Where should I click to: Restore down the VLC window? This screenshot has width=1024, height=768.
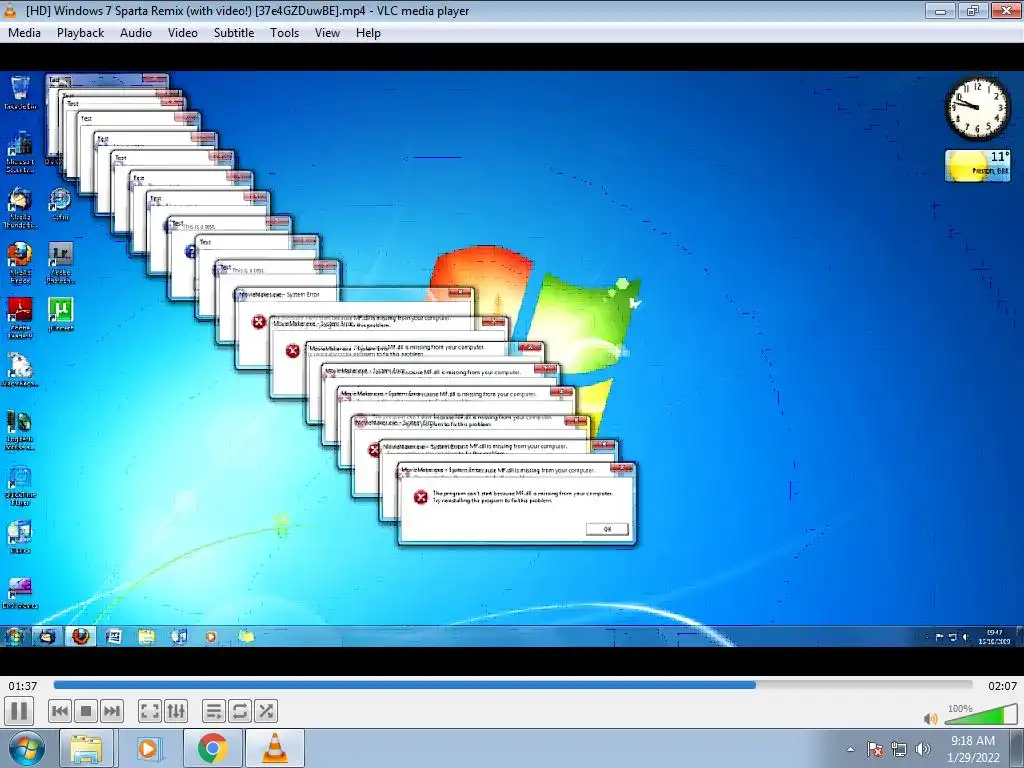tap(973, 10)
